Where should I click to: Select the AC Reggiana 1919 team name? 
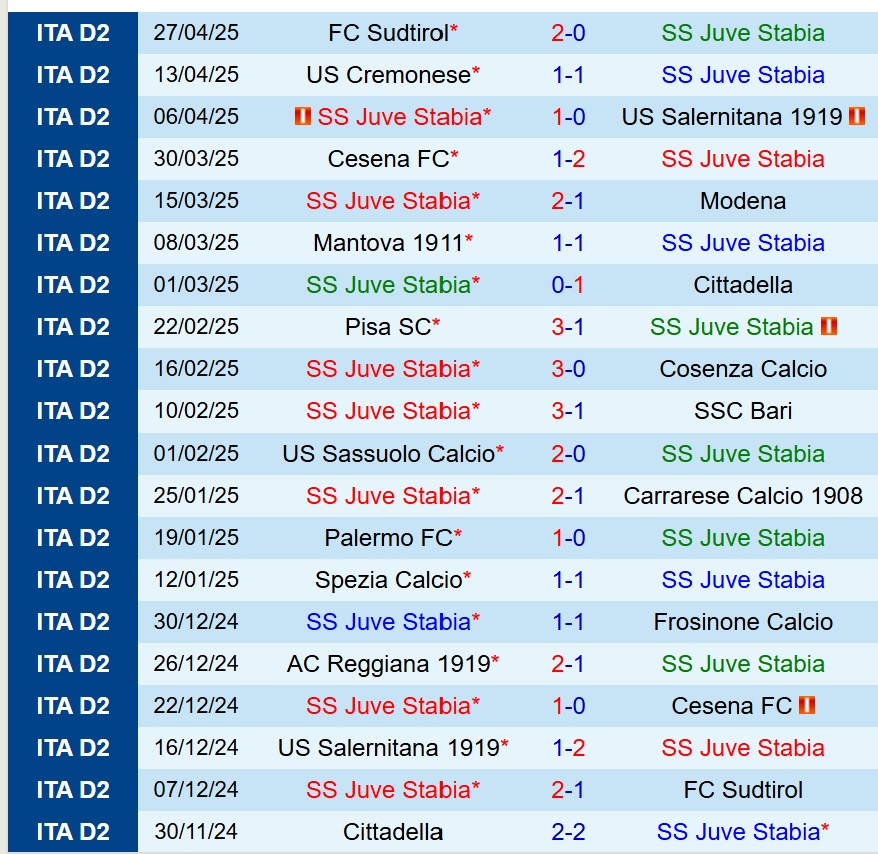[388, 664]
